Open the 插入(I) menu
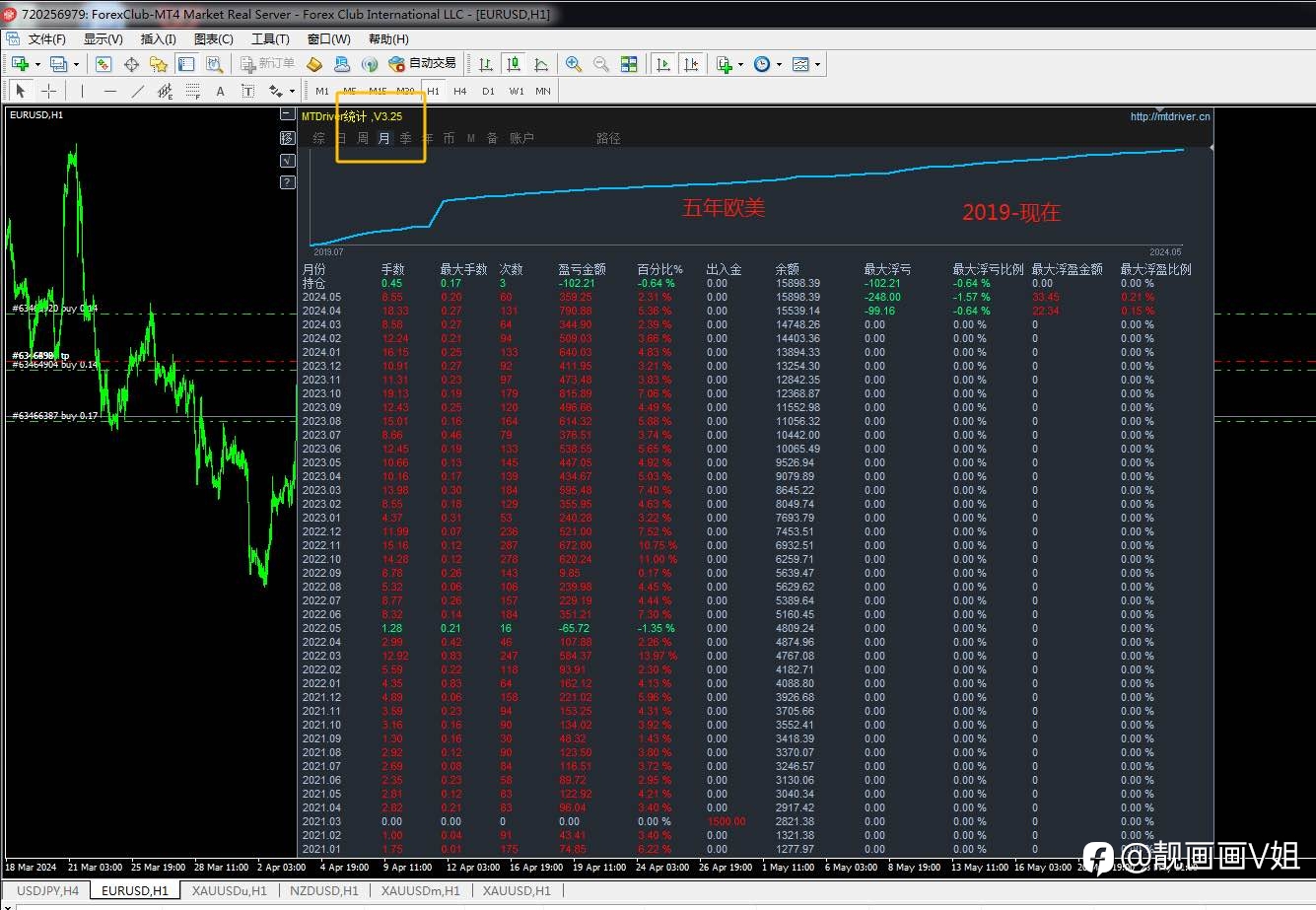The image size is (1316, 910). (159, 39)
